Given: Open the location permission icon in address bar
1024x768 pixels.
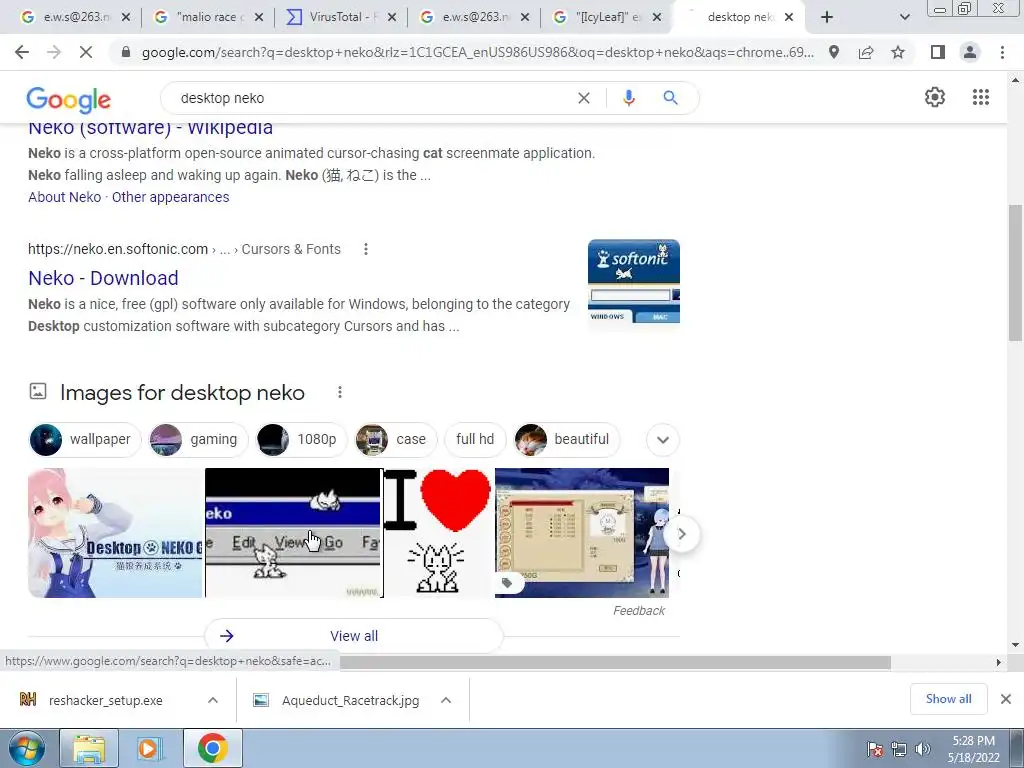Looking at the screenshot, I should point(834,52).
